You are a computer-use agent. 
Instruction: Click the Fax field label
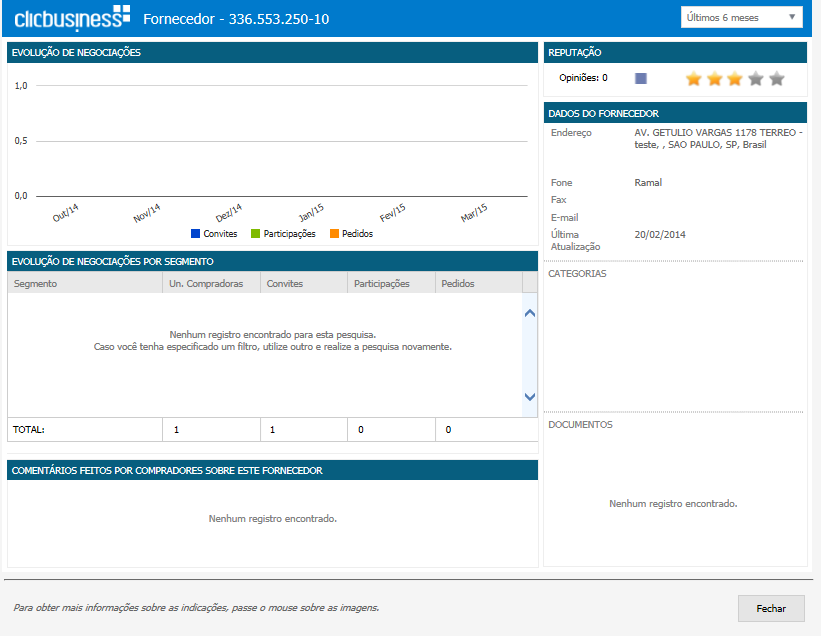tap(558, 200)
